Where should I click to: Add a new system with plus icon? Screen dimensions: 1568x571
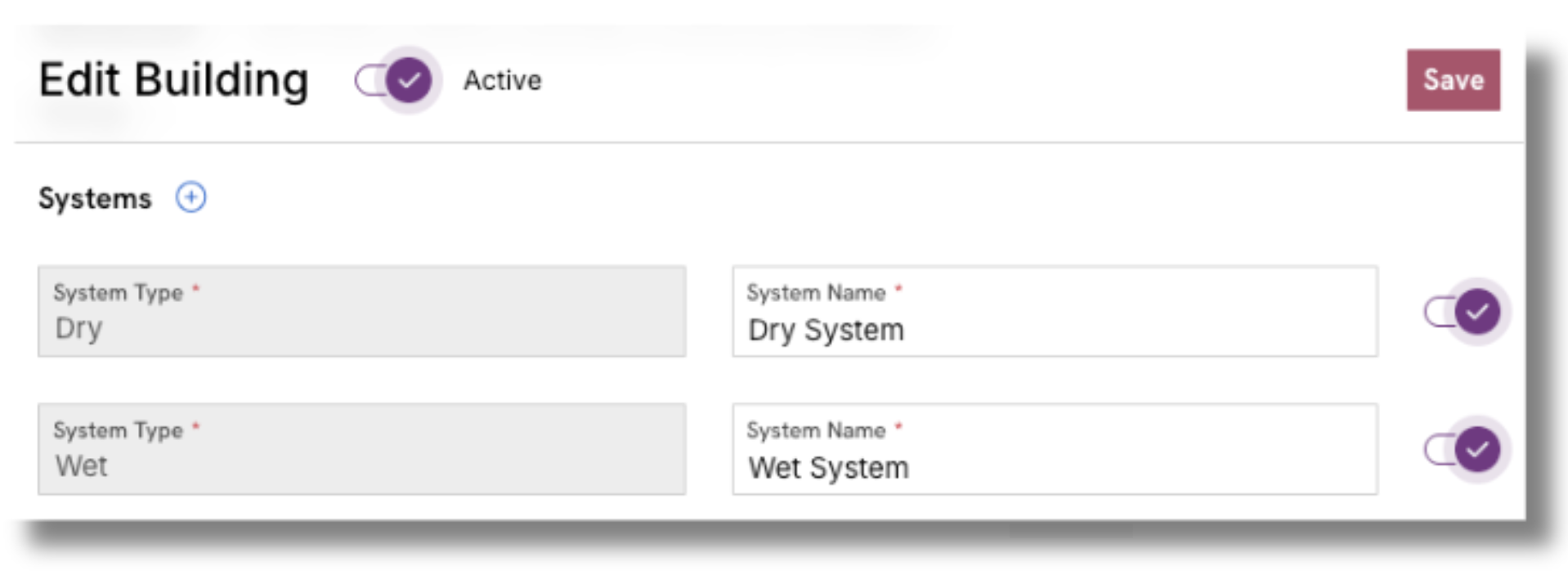click(x=190, y=197)
